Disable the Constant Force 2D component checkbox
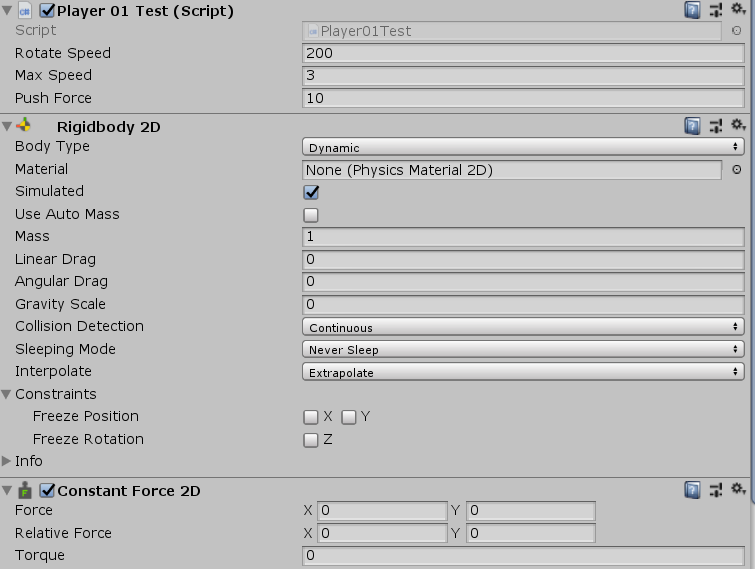The width and height of the screenshot is (755, 569). click(47, 490)
